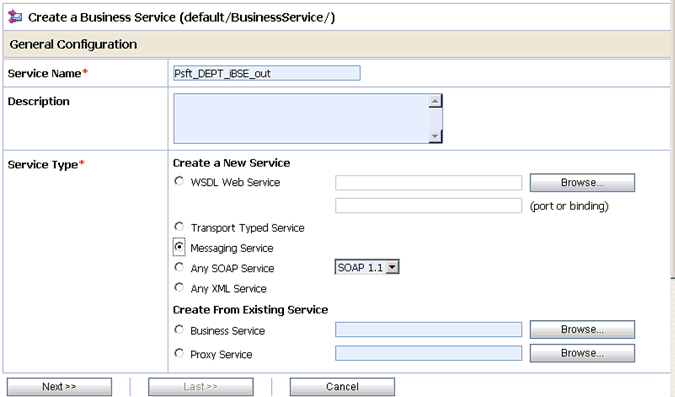The height and width of the screenshot is (397, 675).
Task: Click the Proxy Service path field
Action: [428, 353]
